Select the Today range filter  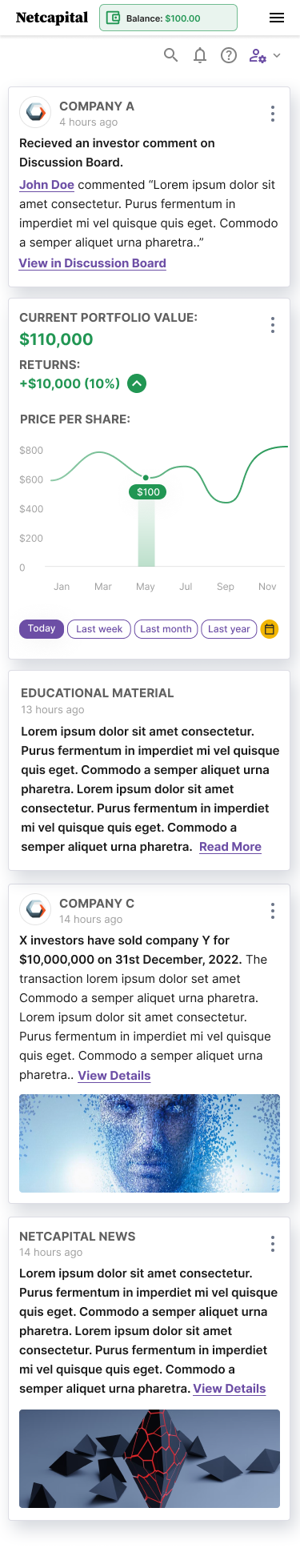point(41,629)
